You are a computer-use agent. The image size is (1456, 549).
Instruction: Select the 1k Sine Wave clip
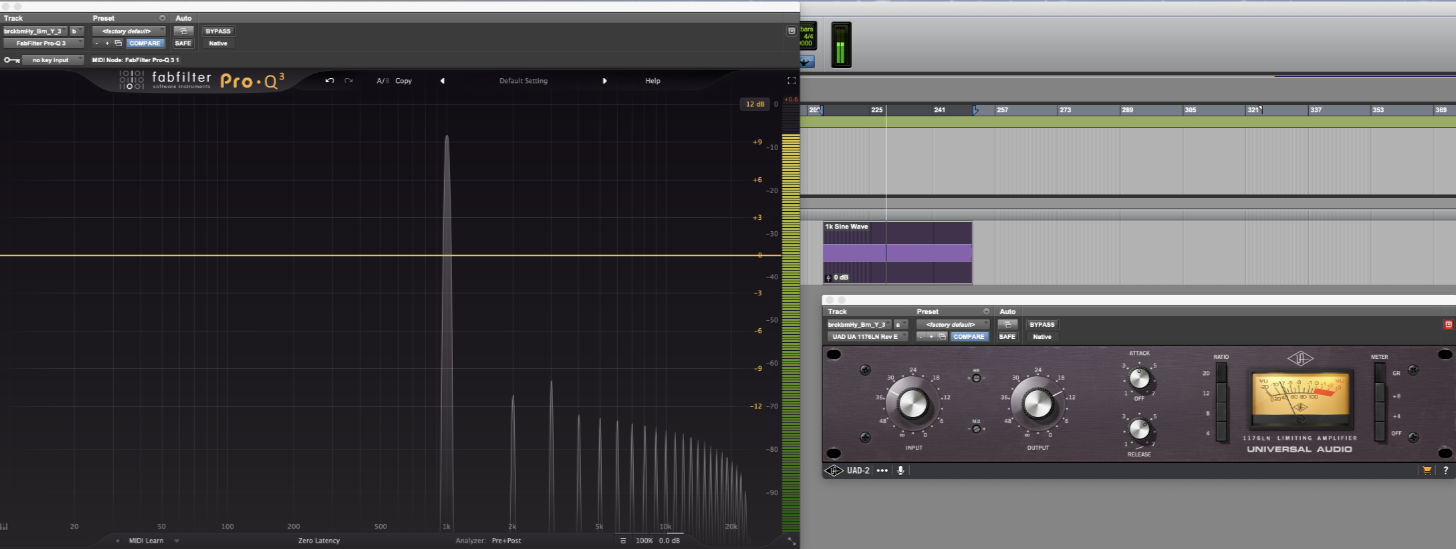pos(898,252)
